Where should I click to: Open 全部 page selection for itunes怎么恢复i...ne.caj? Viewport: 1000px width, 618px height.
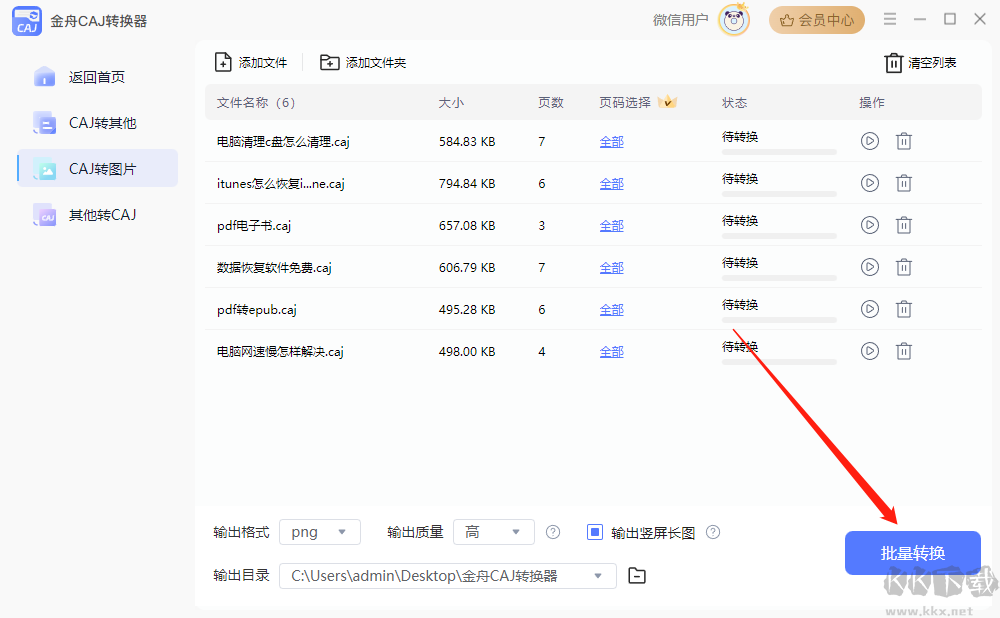(x=612, y=184)
